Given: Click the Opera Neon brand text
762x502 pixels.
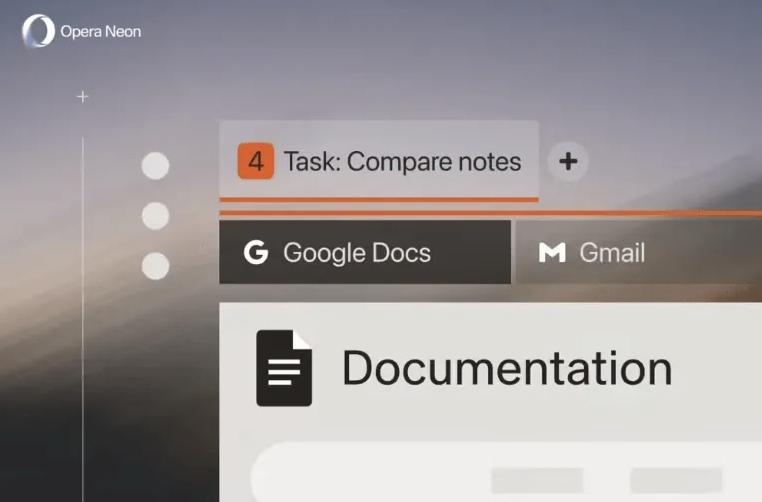Looking at the screenshot, I should click(100, 32).
